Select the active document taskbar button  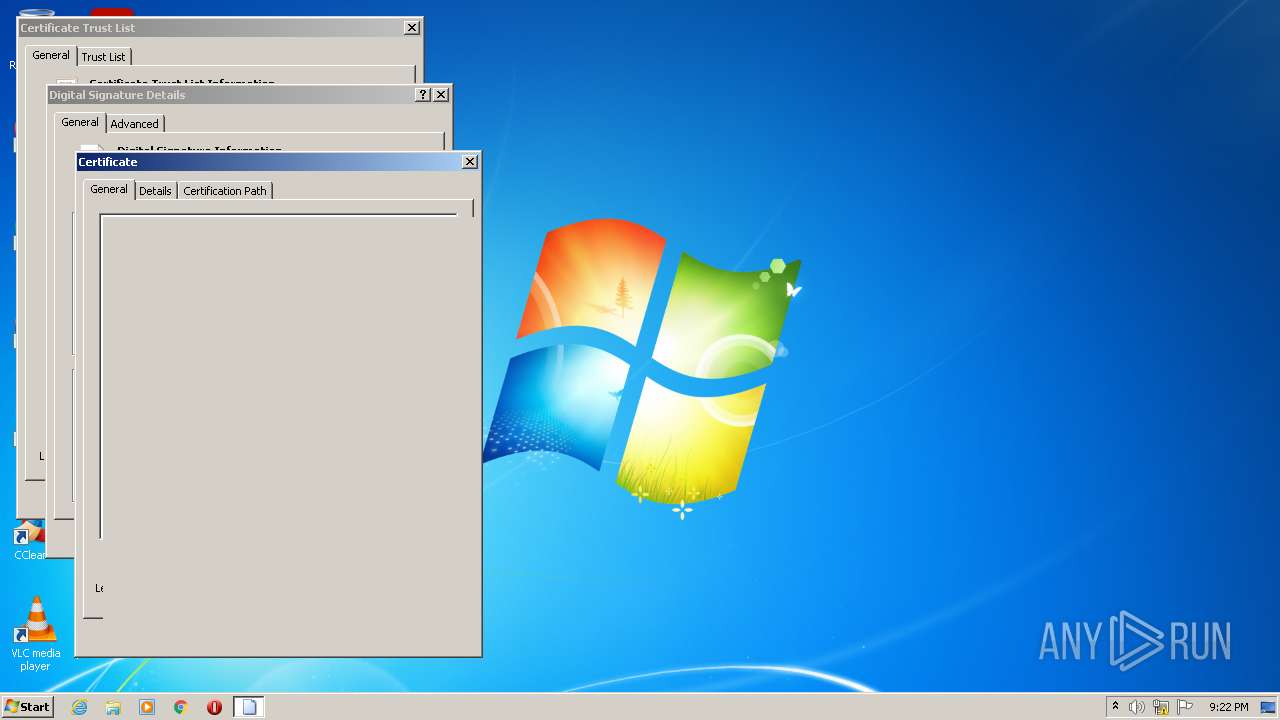[x=249, y=707]
